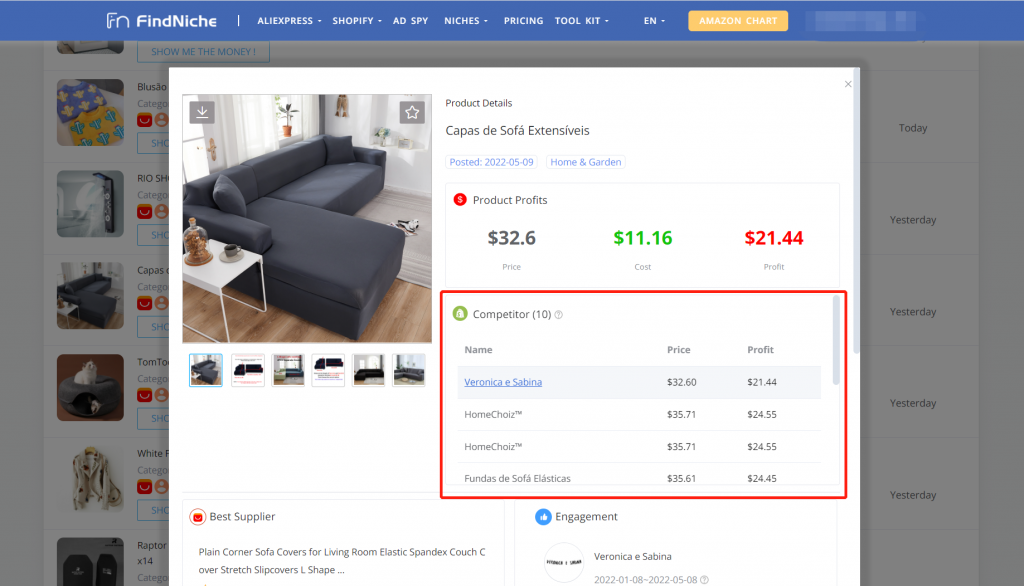Click the FindNiche logo
Image resolution: width=1024 pixels, height=586 pixels.
point(161,21)
